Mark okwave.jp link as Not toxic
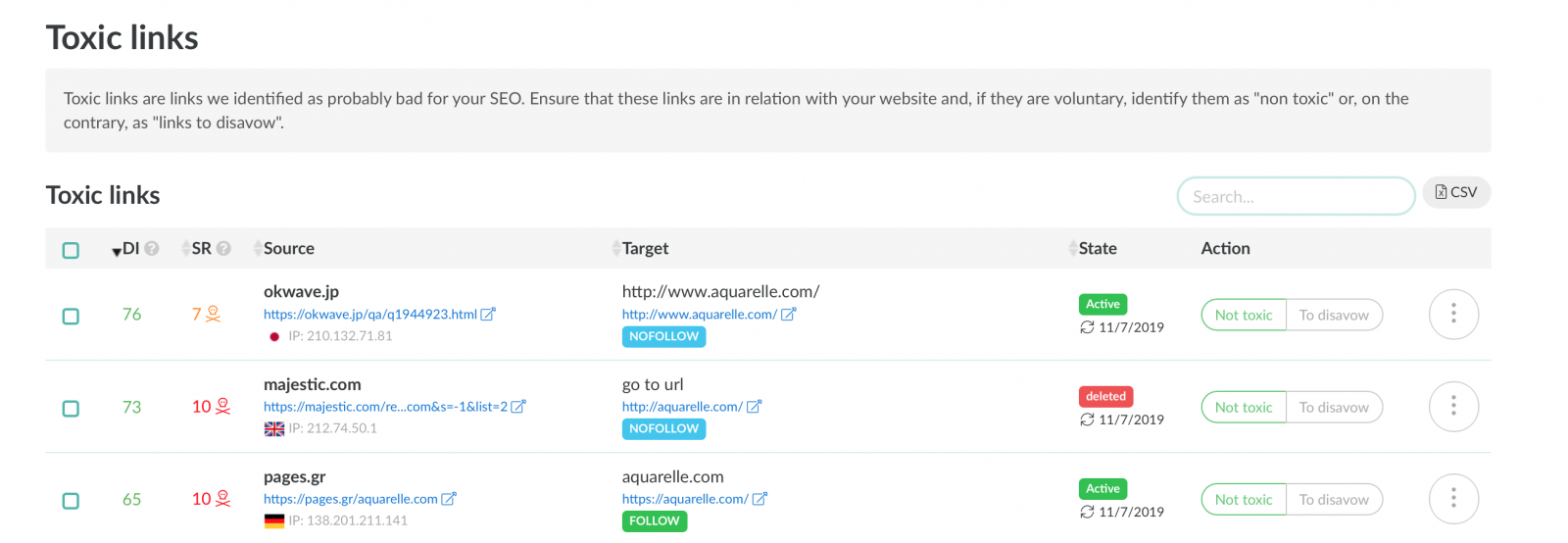Viewport: 1568px width, 543px height. pyautogui.click(x=1244, y=315)
